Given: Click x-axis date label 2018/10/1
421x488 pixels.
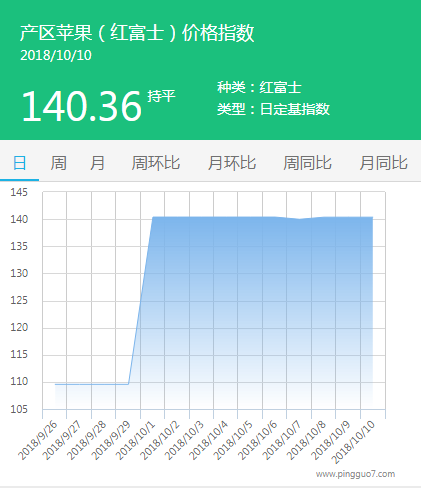Looking at the screenshot, I should [x=136, y=440].
